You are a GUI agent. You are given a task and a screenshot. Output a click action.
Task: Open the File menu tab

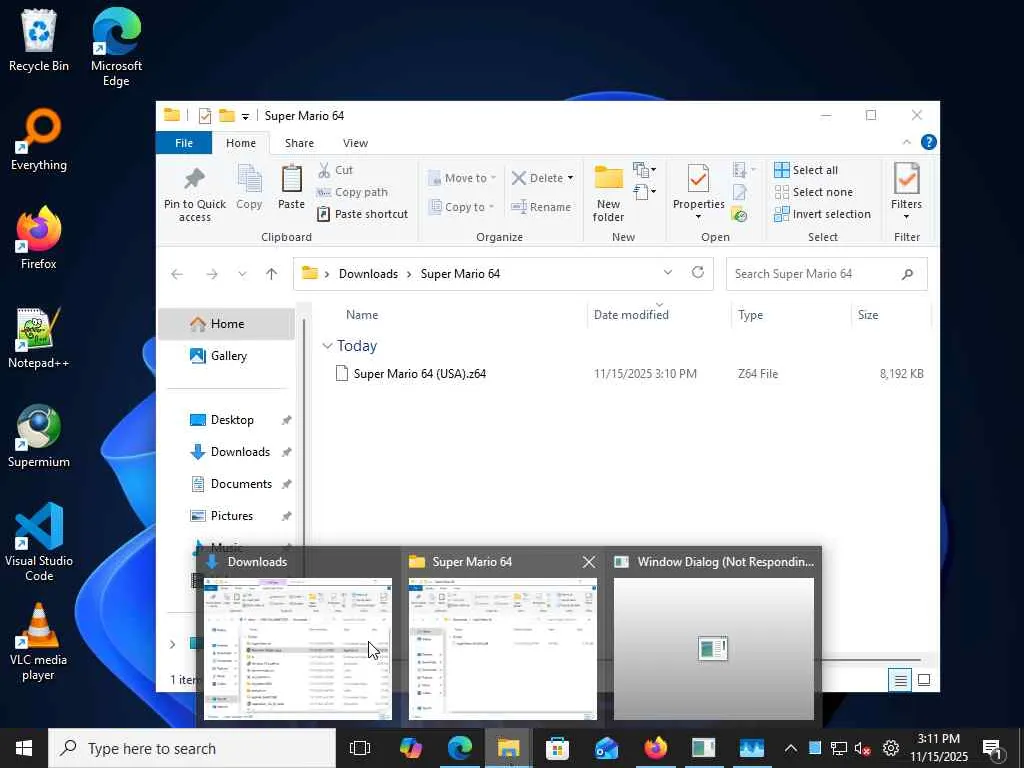[184, 143]
